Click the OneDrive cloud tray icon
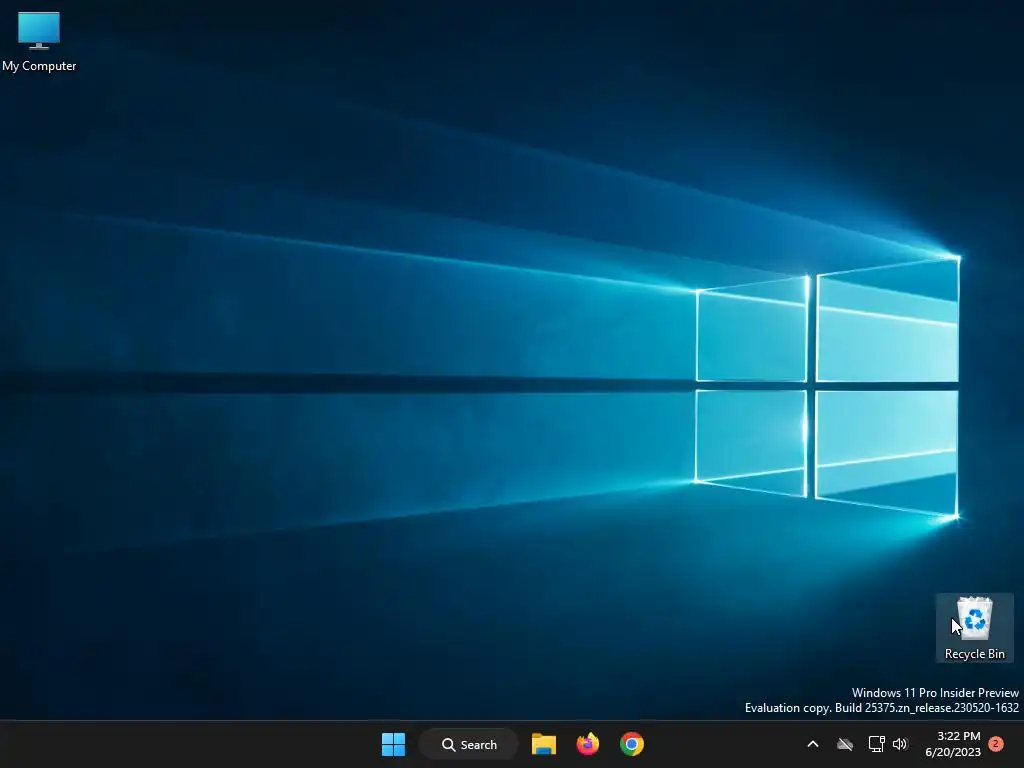The height and width of the screenshot is (768, 1024). 845,744
